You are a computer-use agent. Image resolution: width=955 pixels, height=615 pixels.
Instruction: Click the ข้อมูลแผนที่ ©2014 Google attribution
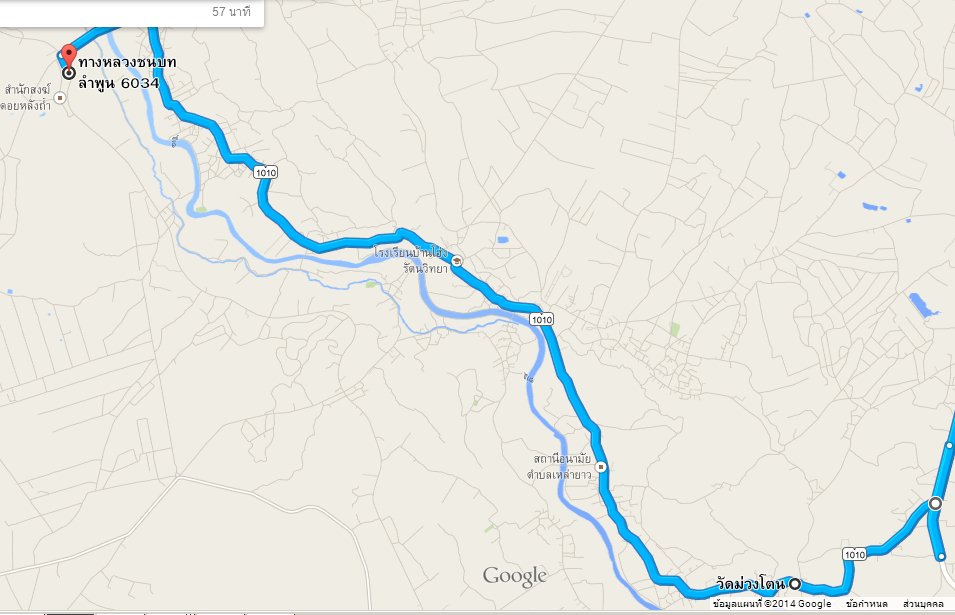pos(772,604)
